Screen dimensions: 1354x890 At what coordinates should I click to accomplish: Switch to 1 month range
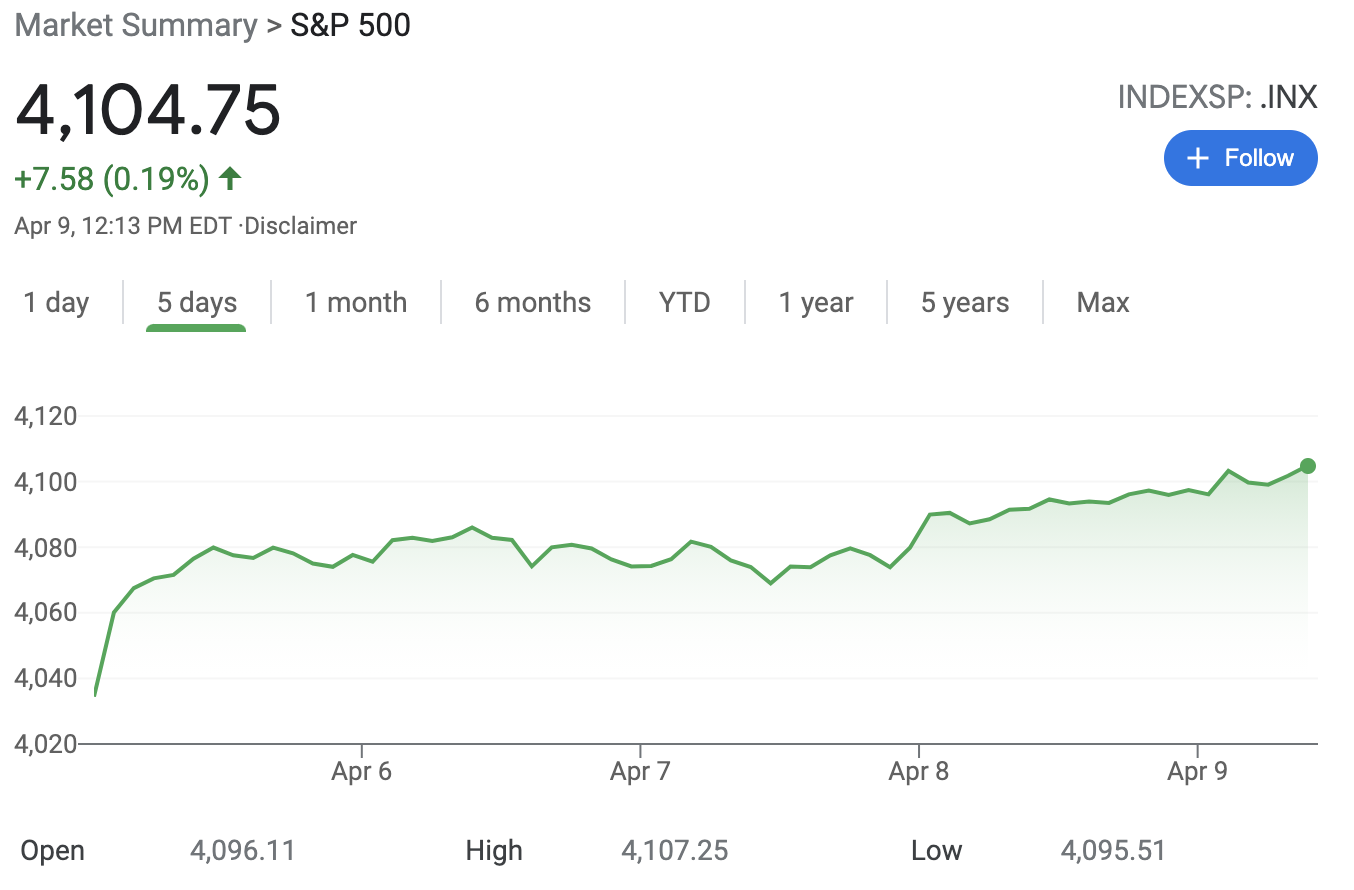click(x=356, y=303)
